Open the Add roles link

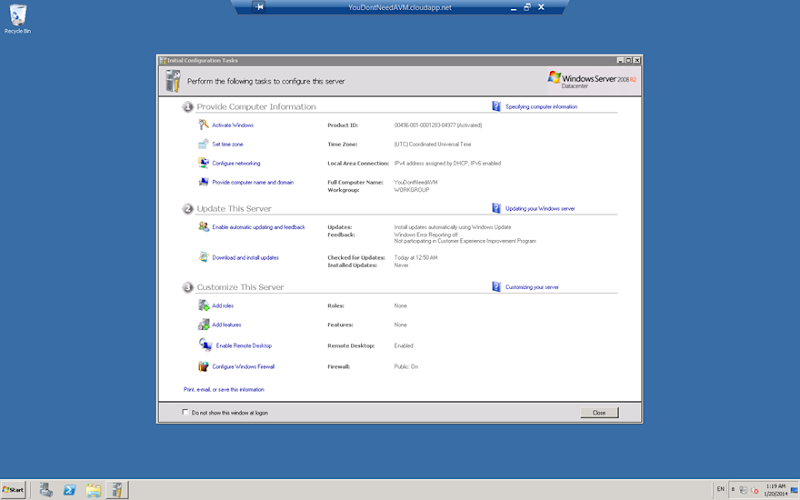click(223, 306)
